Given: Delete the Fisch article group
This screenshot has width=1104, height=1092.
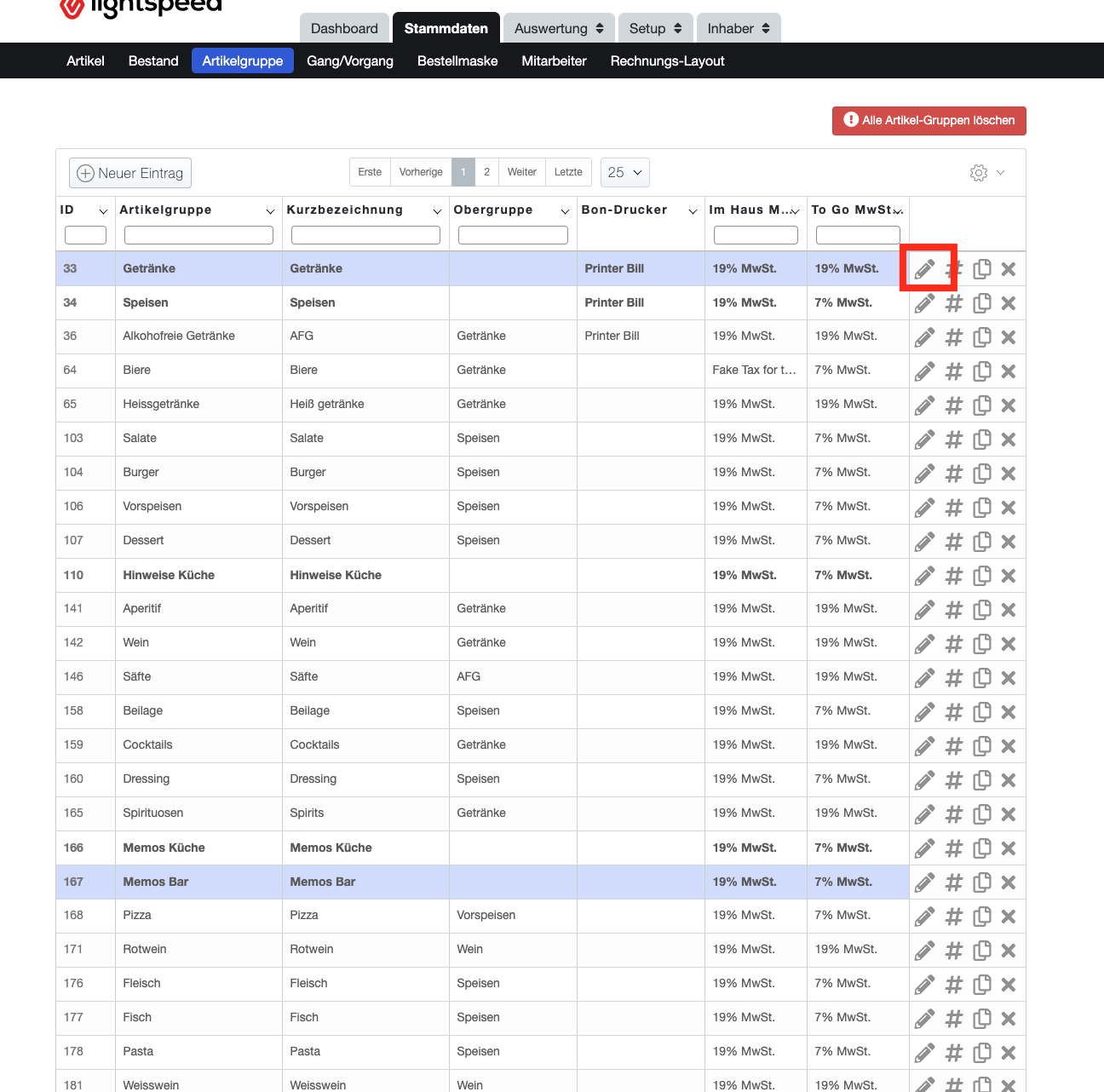Looking at the screenshot, I should 1009,1019.
